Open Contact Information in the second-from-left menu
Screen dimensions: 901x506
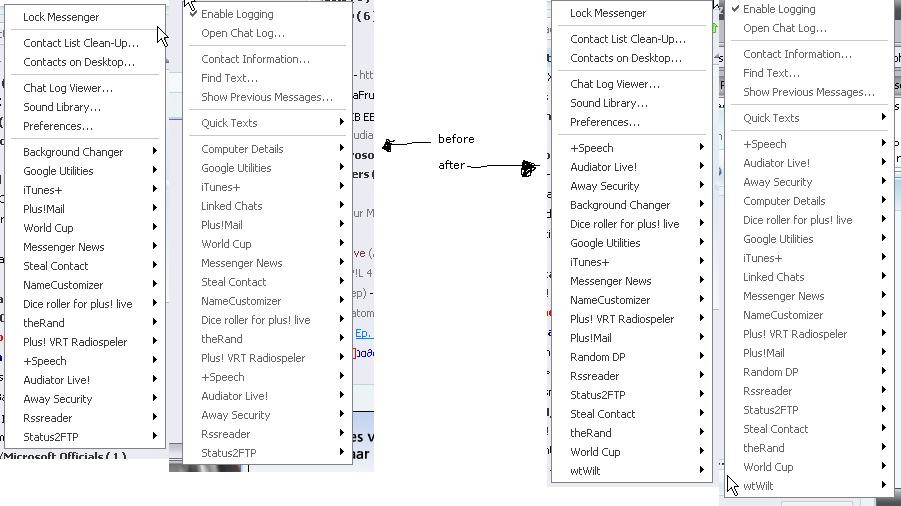[x=255, y=59]
